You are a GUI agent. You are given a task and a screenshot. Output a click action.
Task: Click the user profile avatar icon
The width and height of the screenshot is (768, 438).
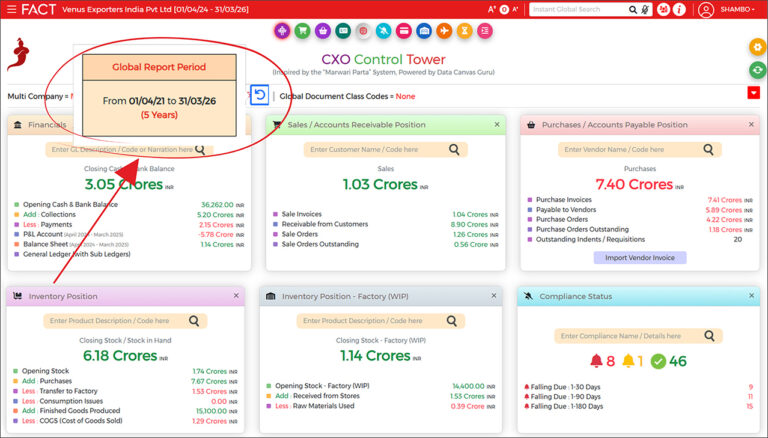[x=706, y=9]
